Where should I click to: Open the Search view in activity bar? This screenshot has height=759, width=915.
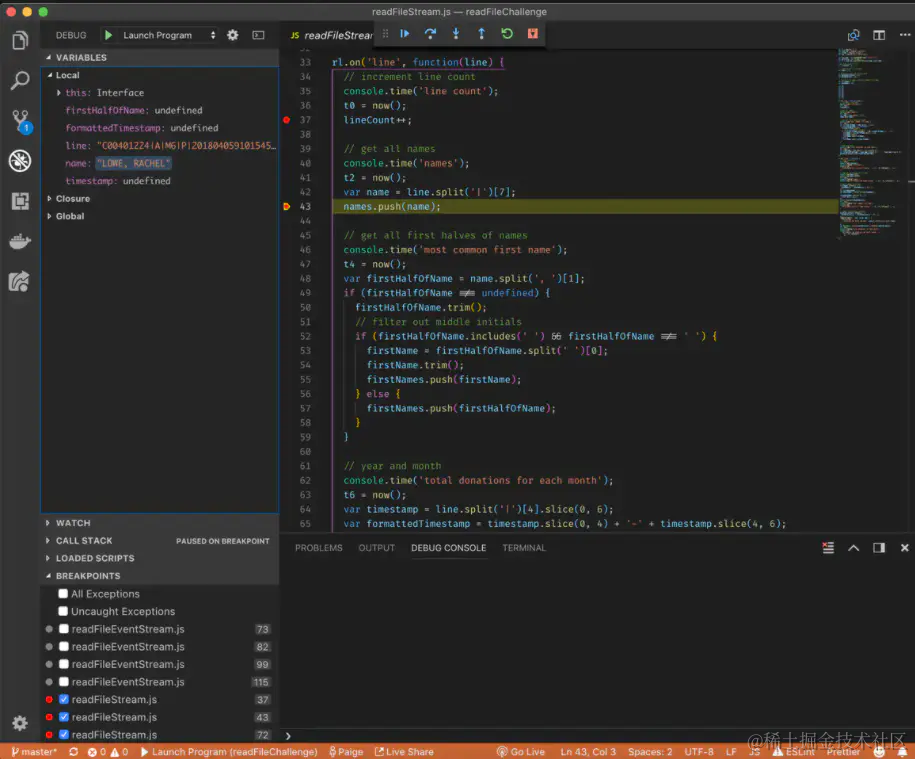coord(19,81)
